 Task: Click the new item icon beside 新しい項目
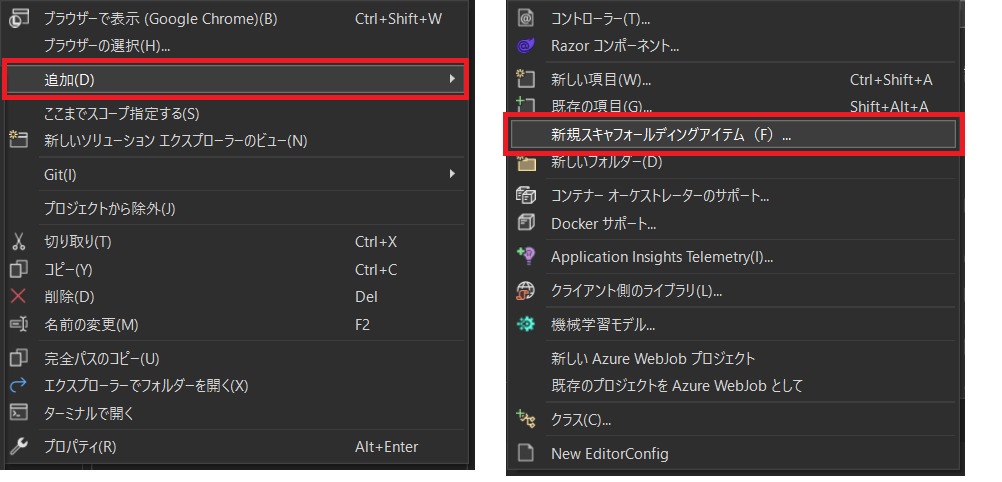(525, 79)
